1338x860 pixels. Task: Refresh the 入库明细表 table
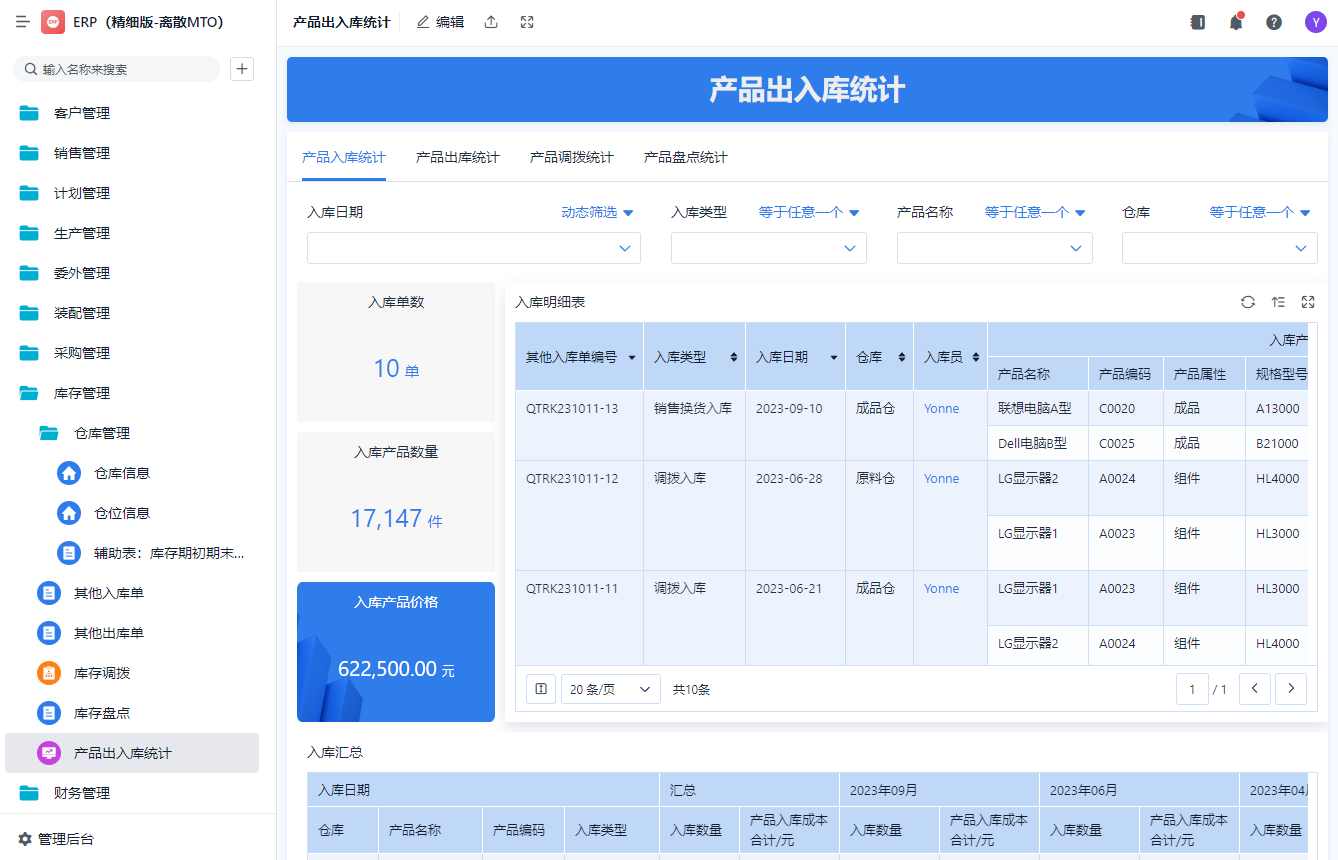click(x=1248, y=302)
